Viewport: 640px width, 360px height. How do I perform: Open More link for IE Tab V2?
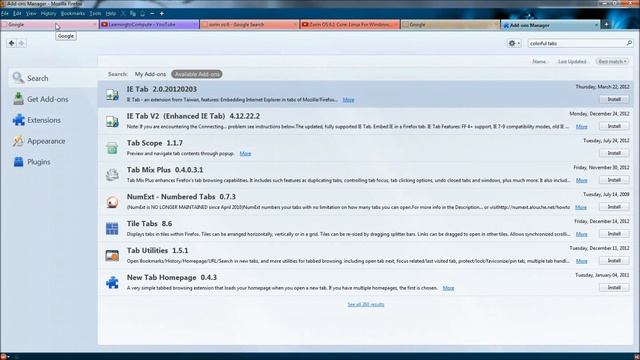[x=582, y=127]
